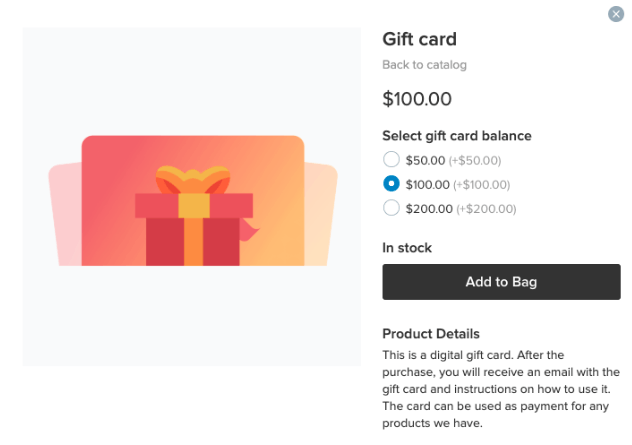This screenshot has width=632, height=445.
Task: Click the (+$200.00) price modifier text
Action: [485, 209]
